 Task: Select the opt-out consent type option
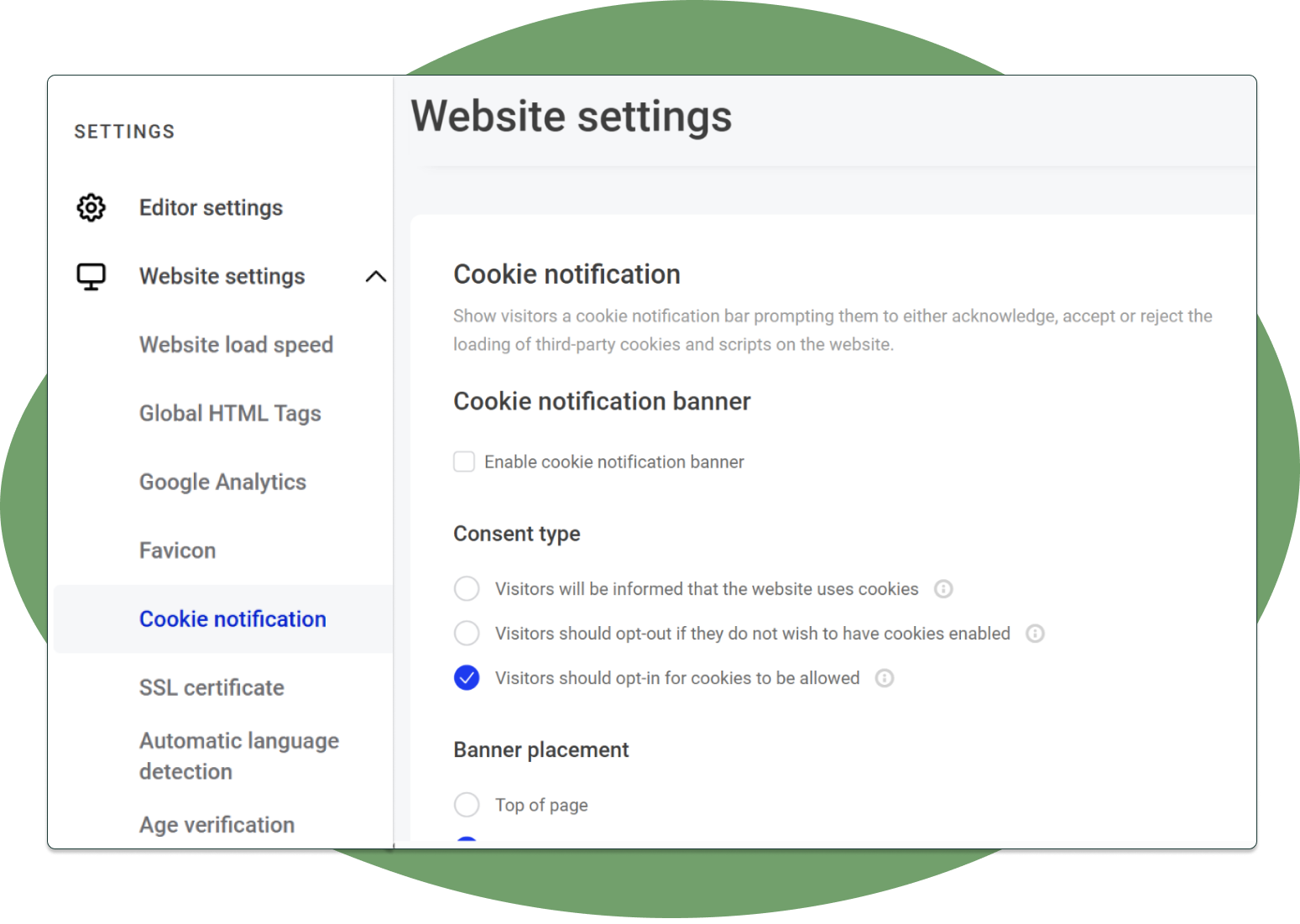pos(467,633)
